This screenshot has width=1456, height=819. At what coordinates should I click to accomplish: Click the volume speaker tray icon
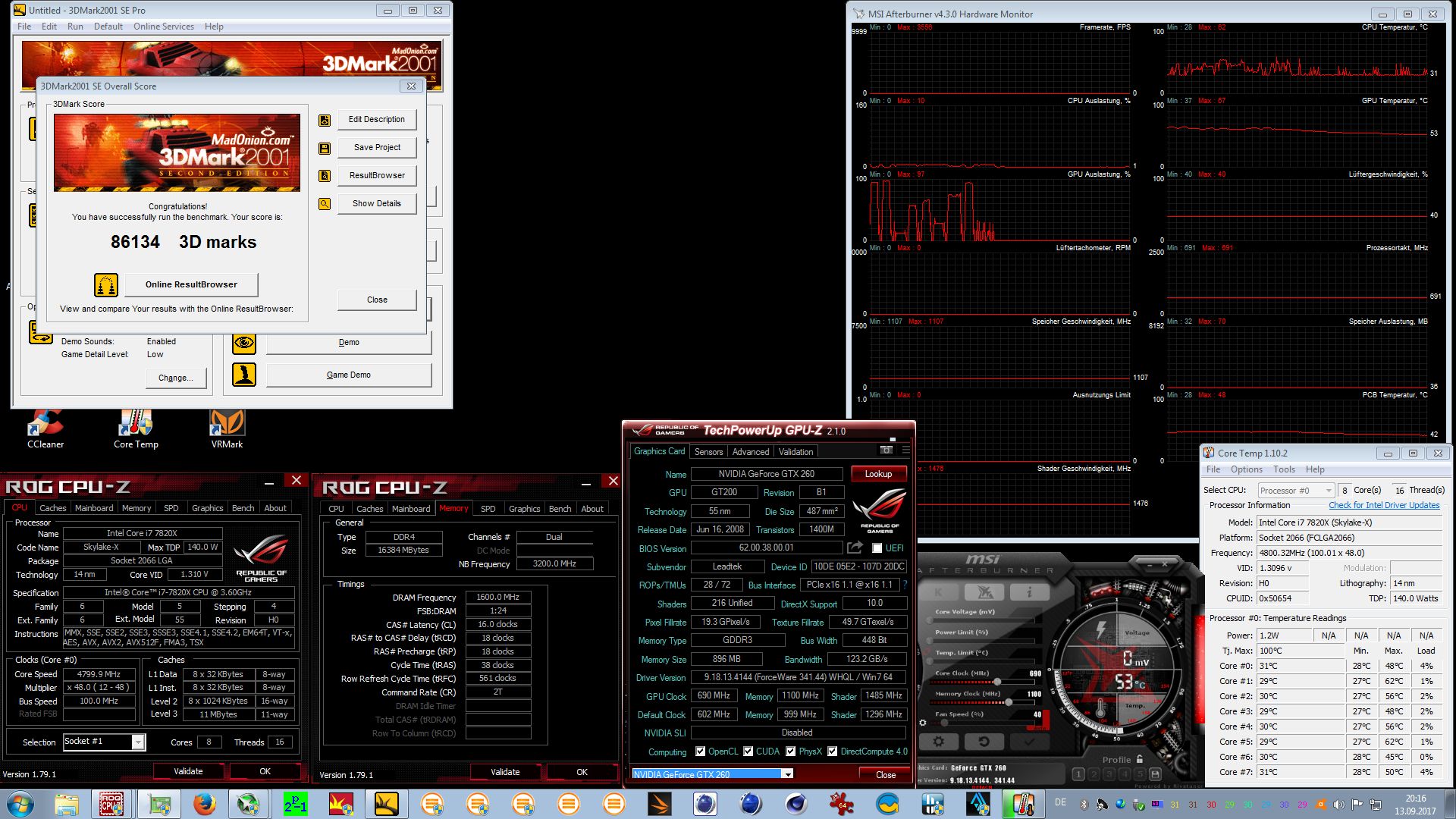click(1339, 805)
